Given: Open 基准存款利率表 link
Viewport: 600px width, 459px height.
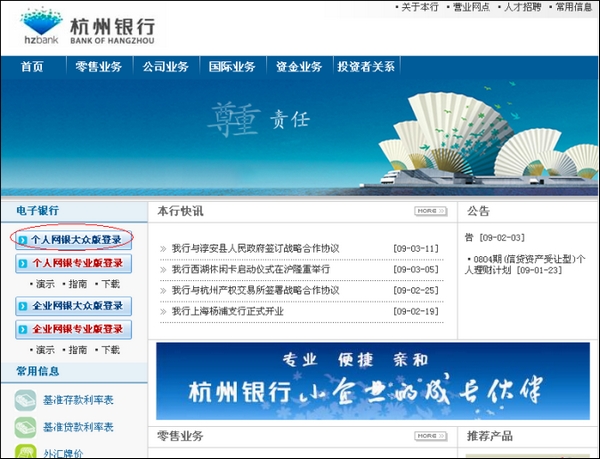Looking at the screenshot, I should [x=78, y=400].
